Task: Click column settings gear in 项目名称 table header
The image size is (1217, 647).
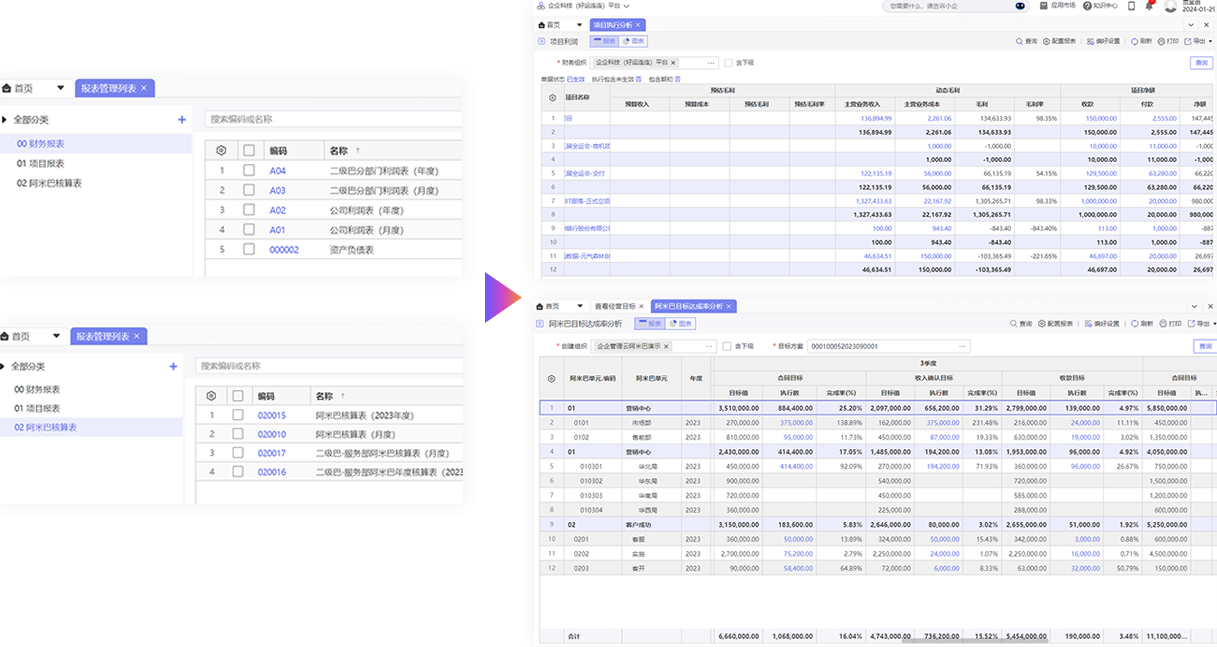Action: [552, 98]
